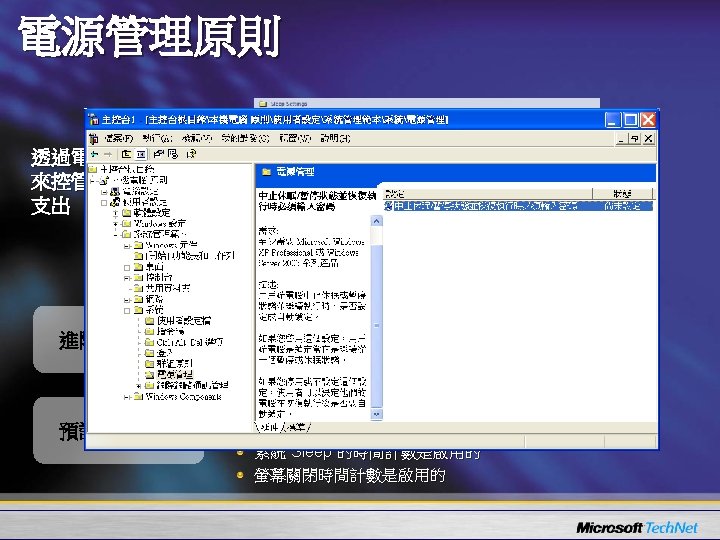This screenshot has height=540, width=720.
Task: Expand the 控制台 folder
Action: click(x=127, y=277)
